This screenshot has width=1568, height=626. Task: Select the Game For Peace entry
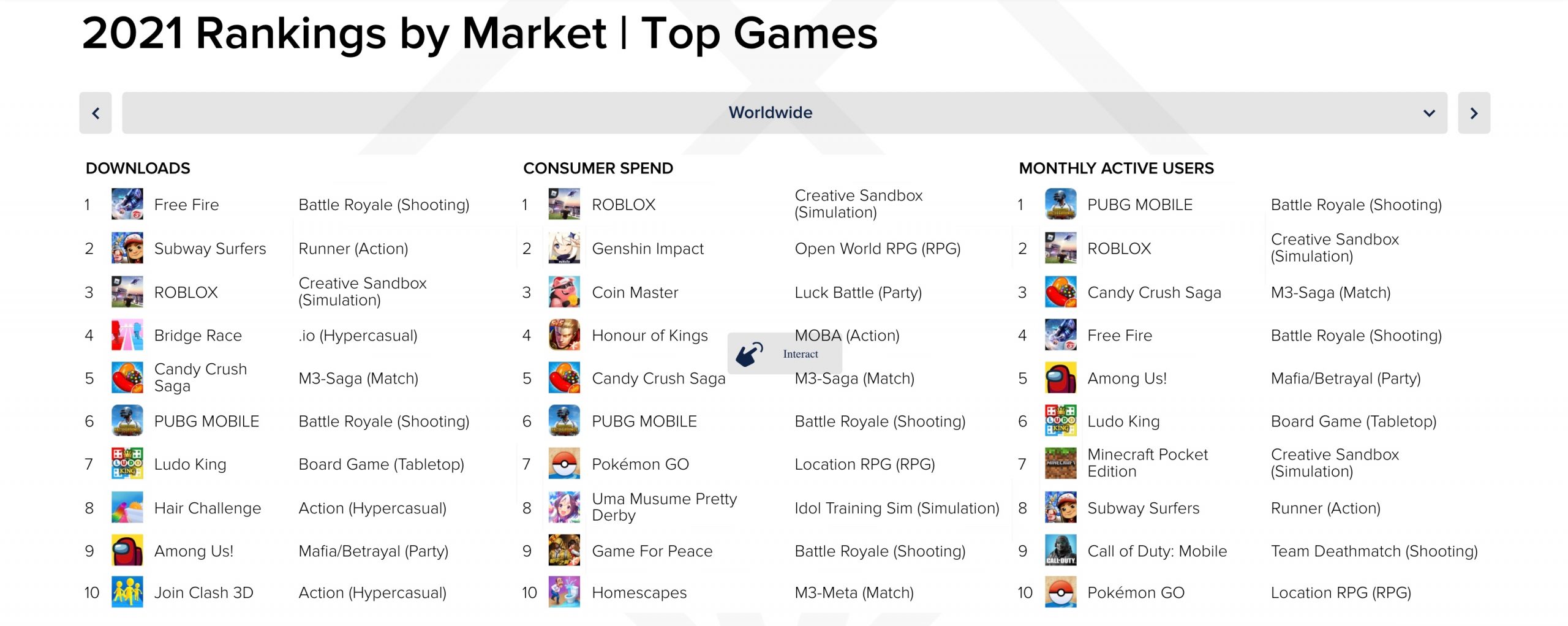(x=652, y=551)
